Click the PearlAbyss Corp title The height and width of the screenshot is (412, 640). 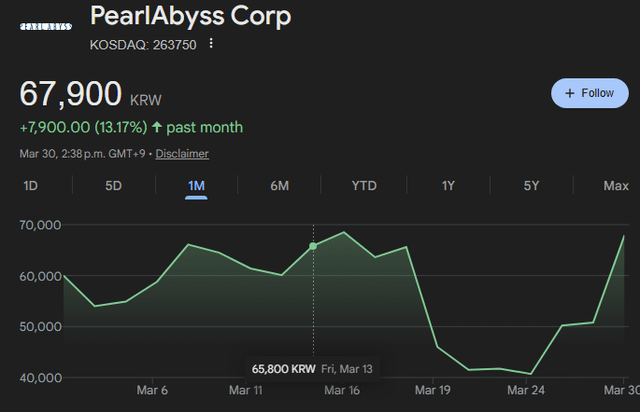pyautogui.click(x=191, y=16)
